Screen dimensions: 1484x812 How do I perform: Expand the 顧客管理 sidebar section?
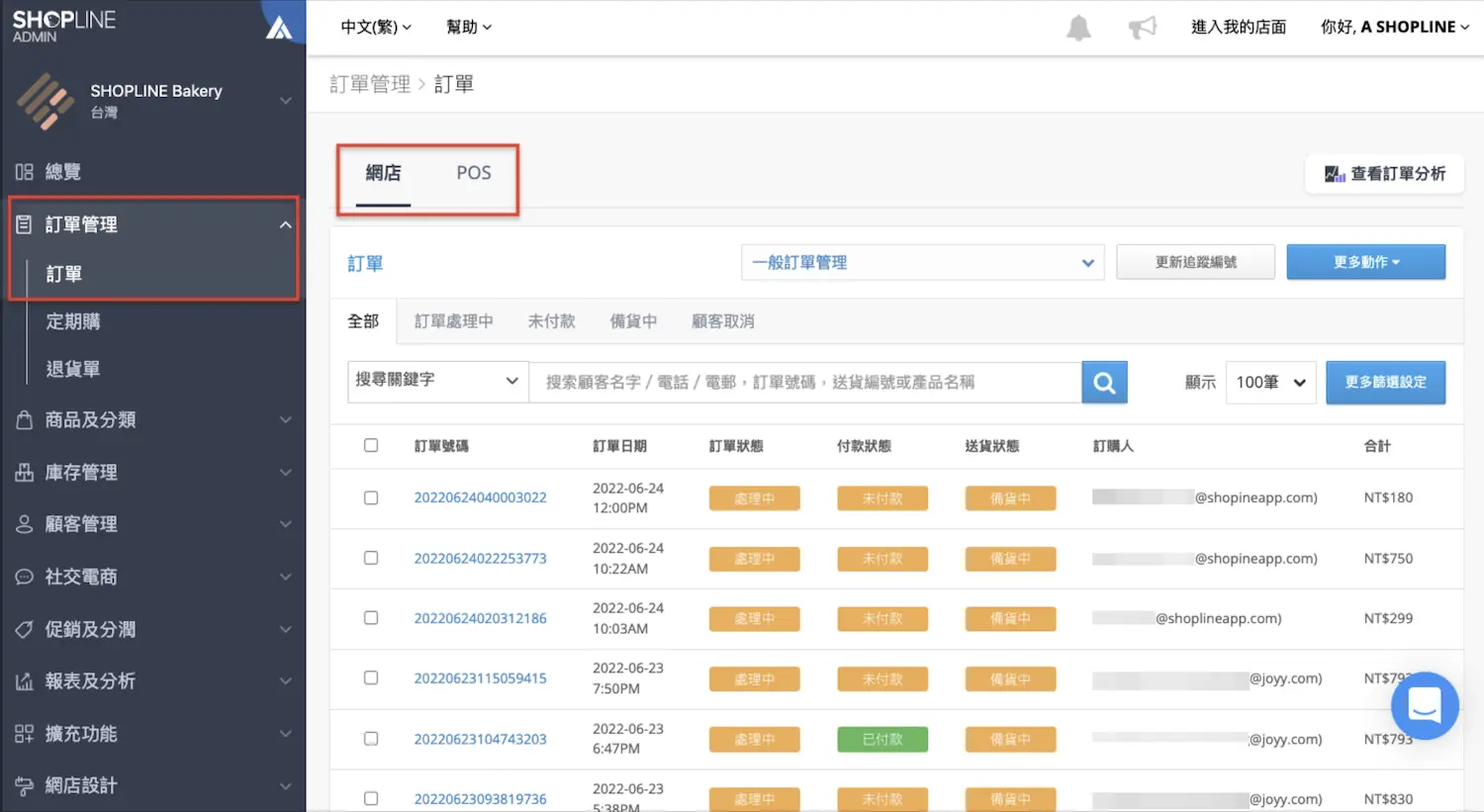coord(79,524)
